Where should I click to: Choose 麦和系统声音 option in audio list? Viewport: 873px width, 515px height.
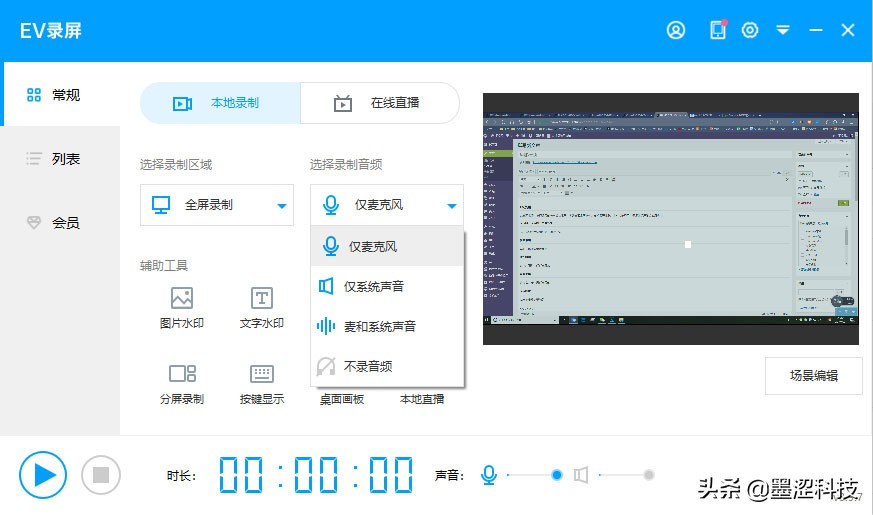(387, 326)
